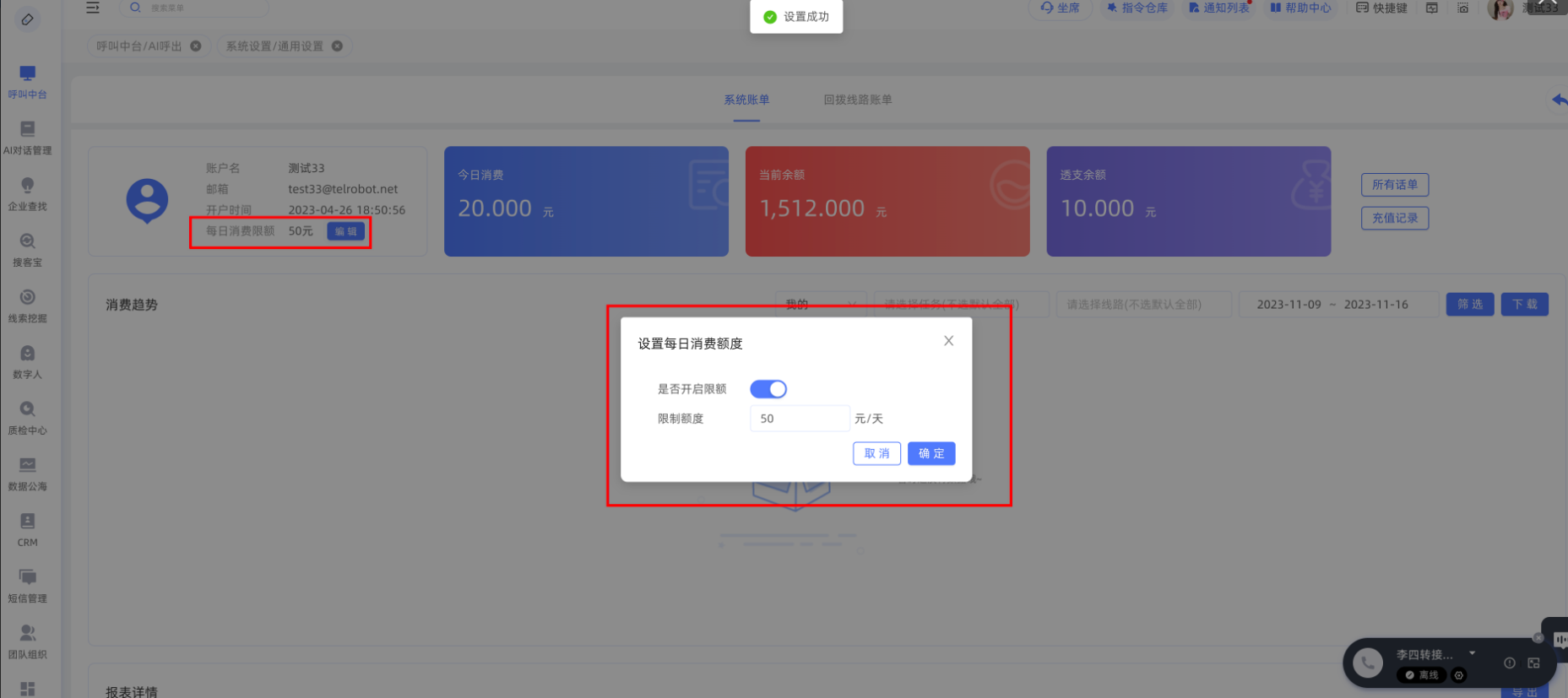1568x698 pixels.
Task: Click the 团队组织 sidebar icon
Action: [x=28, y=634]
